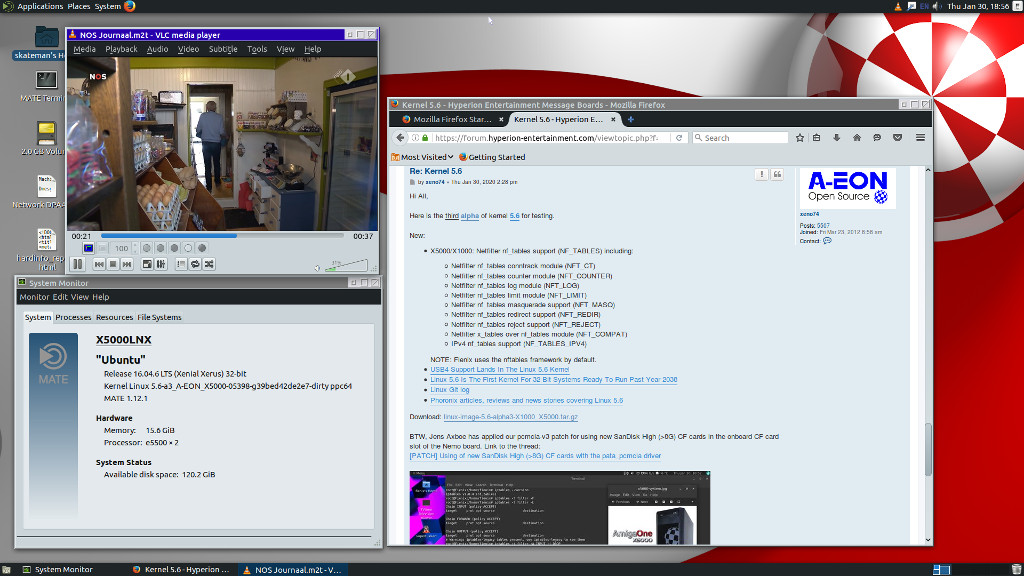This screenshot has width=1024, height=576.
Task: Open Getting Started bookmark
Action: coord(492,157)
